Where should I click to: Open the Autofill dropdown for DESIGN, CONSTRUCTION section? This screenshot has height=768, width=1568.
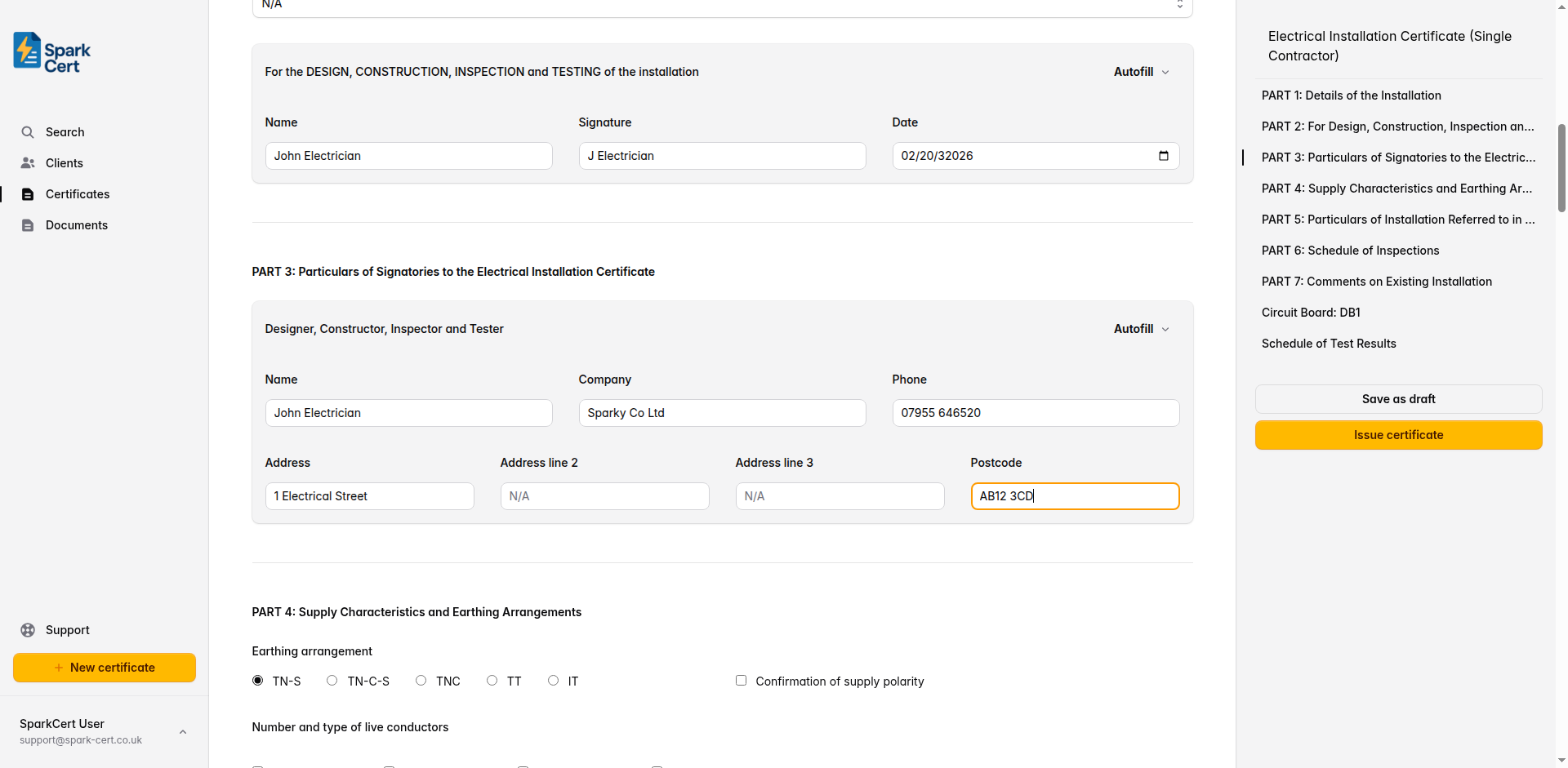point(1140,71)
